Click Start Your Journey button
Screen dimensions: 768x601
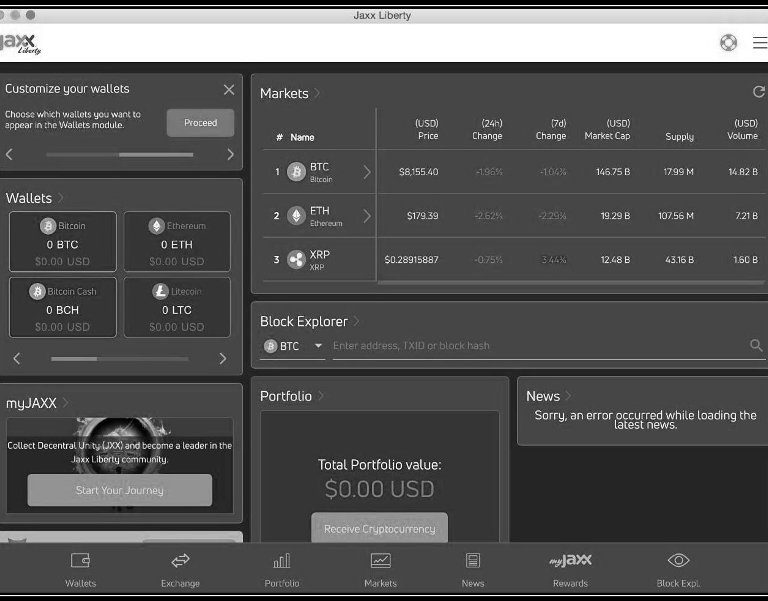[120, 490]
